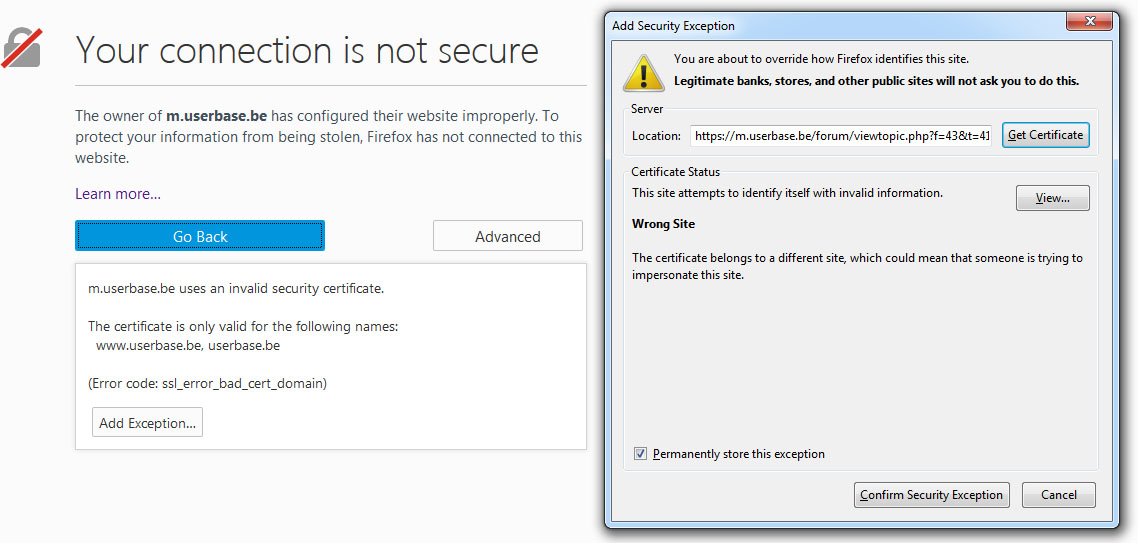Screen dimensions: 1138x543
Task: Click the yellow warning triangle icon
Action: coord(642,72)
